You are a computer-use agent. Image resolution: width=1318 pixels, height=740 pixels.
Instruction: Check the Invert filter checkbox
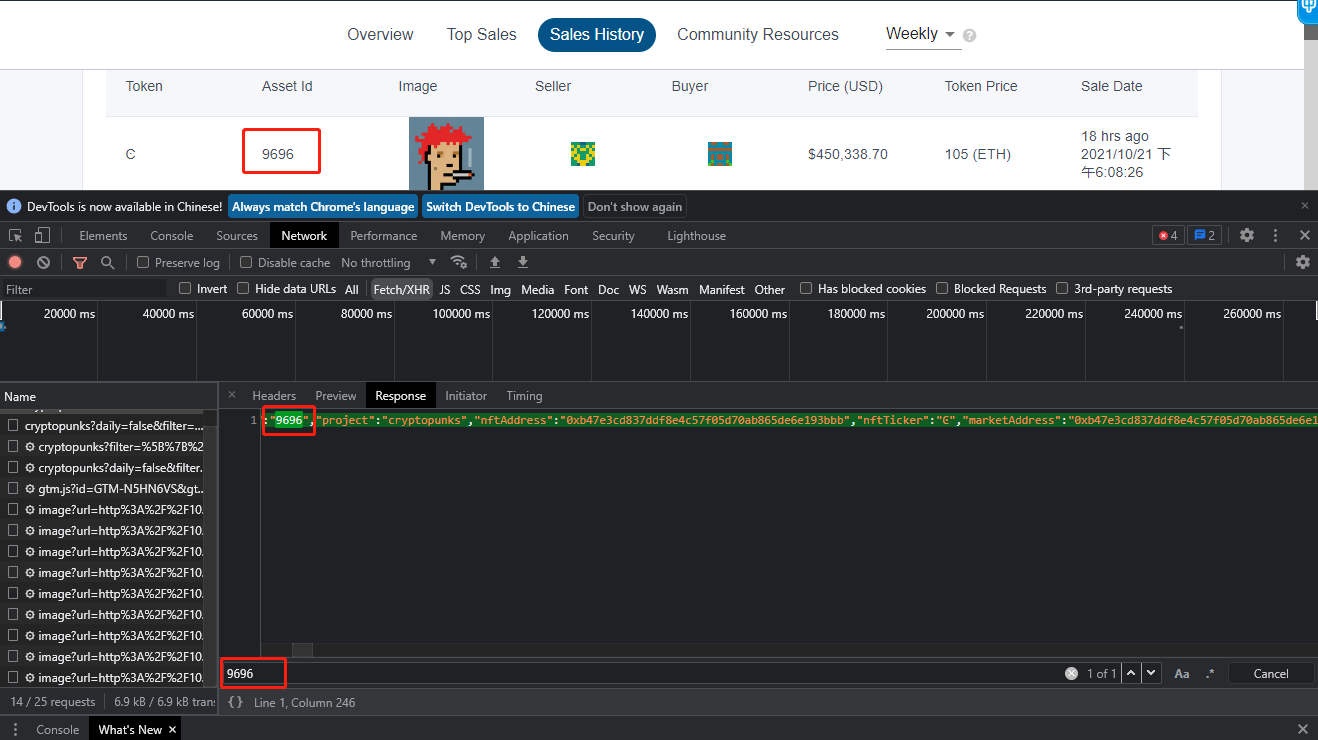(x=185, y=288)
